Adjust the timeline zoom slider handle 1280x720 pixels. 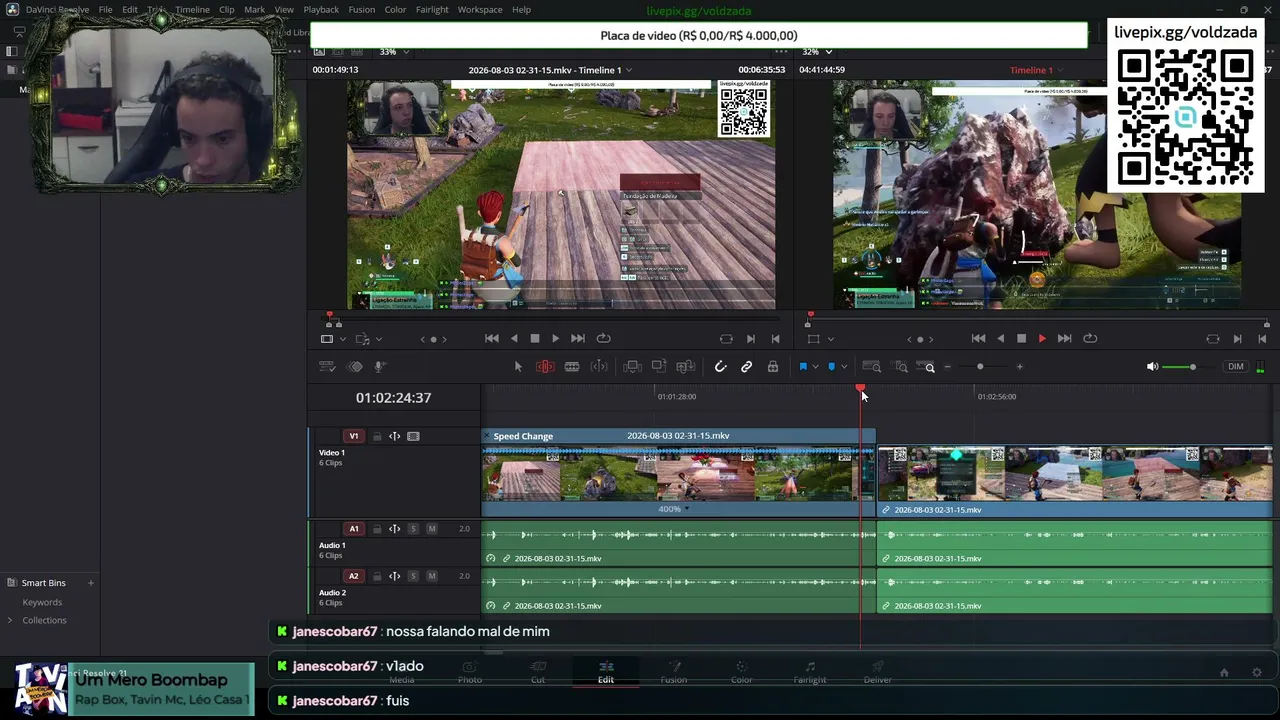click(980, 367)
